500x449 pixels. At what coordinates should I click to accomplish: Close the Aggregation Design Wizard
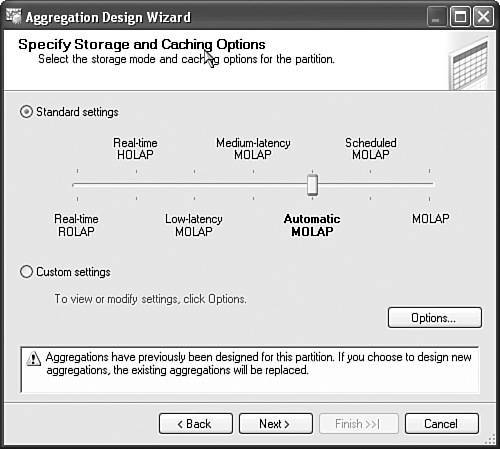pyautogui.click(x=483, y=16)
